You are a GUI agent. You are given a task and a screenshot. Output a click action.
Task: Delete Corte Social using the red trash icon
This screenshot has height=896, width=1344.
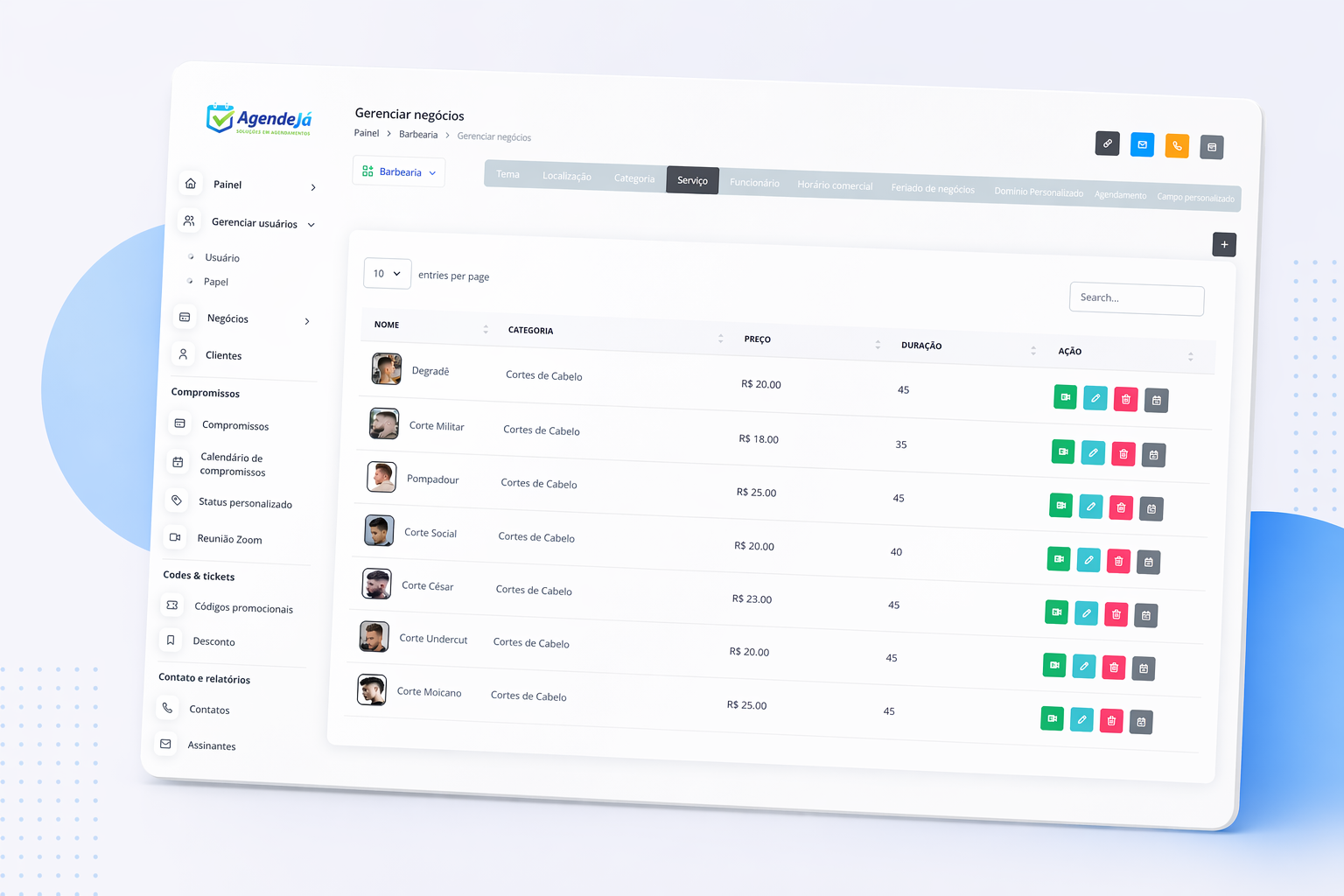tap(1118, 561)
